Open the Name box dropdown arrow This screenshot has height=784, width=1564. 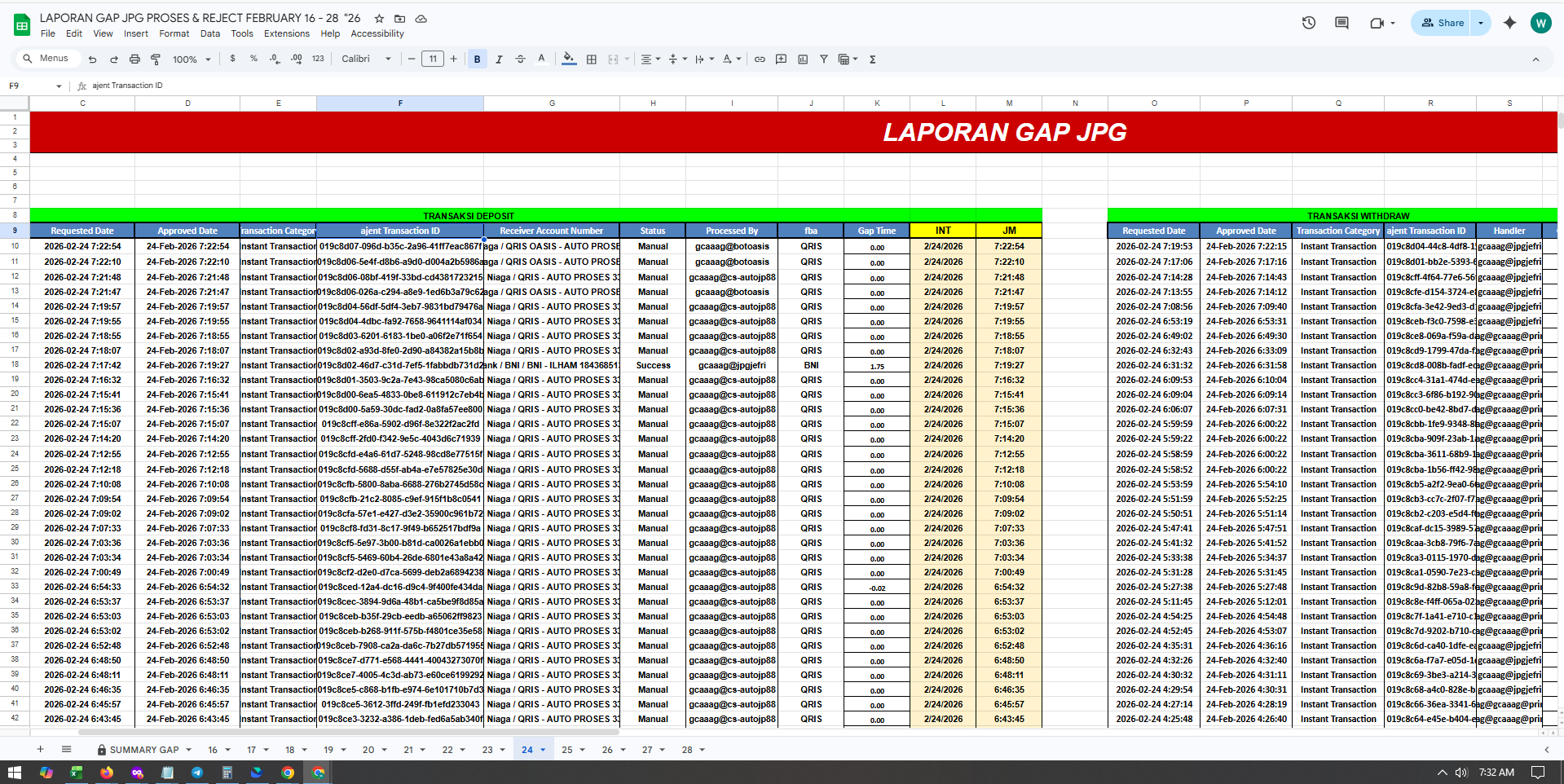59,86
